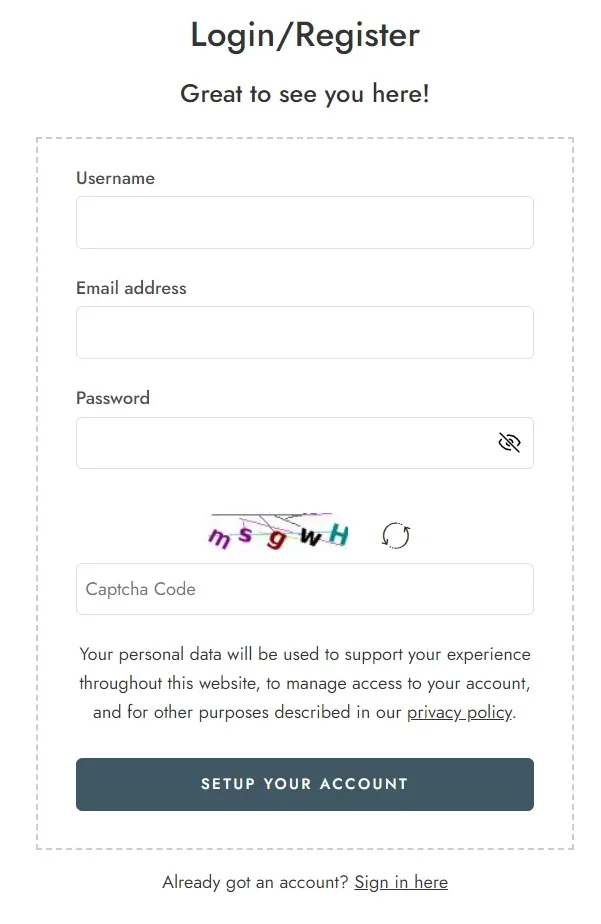Follow the Sign in here link
The image size is (601, 924).
(x=401, y=882)
